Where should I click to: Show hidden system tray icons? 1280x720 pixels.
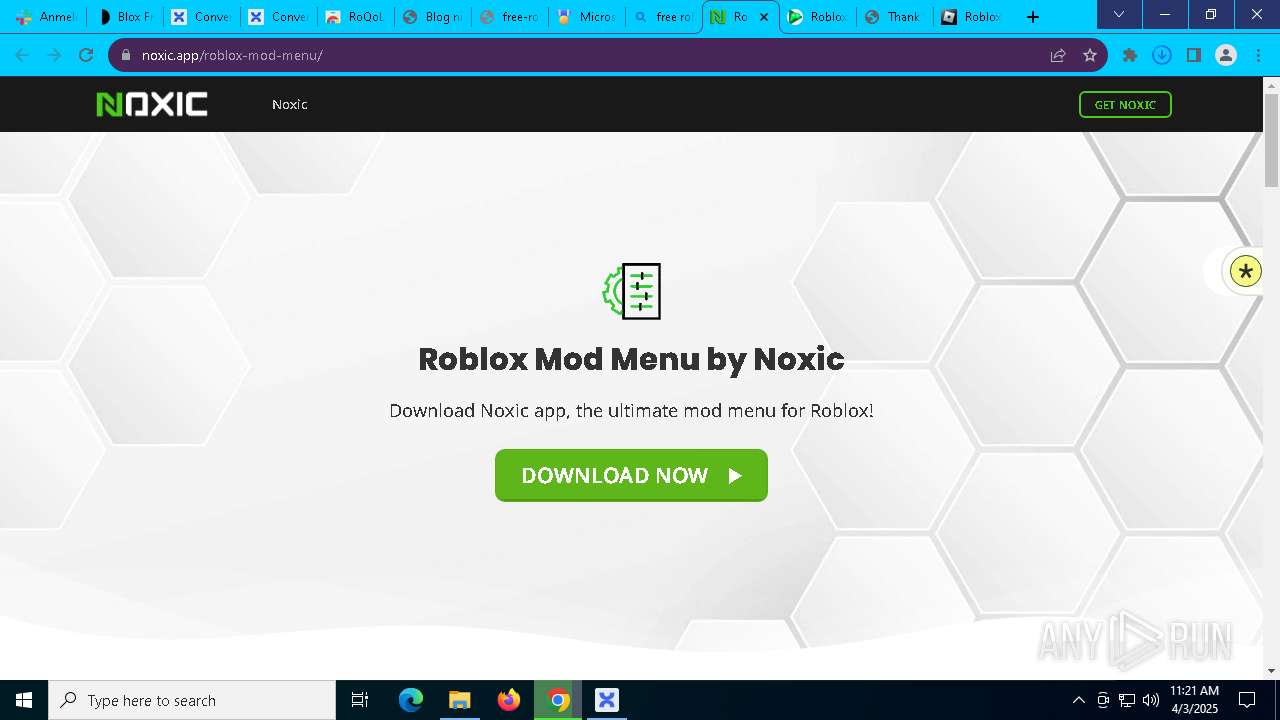1078,700
